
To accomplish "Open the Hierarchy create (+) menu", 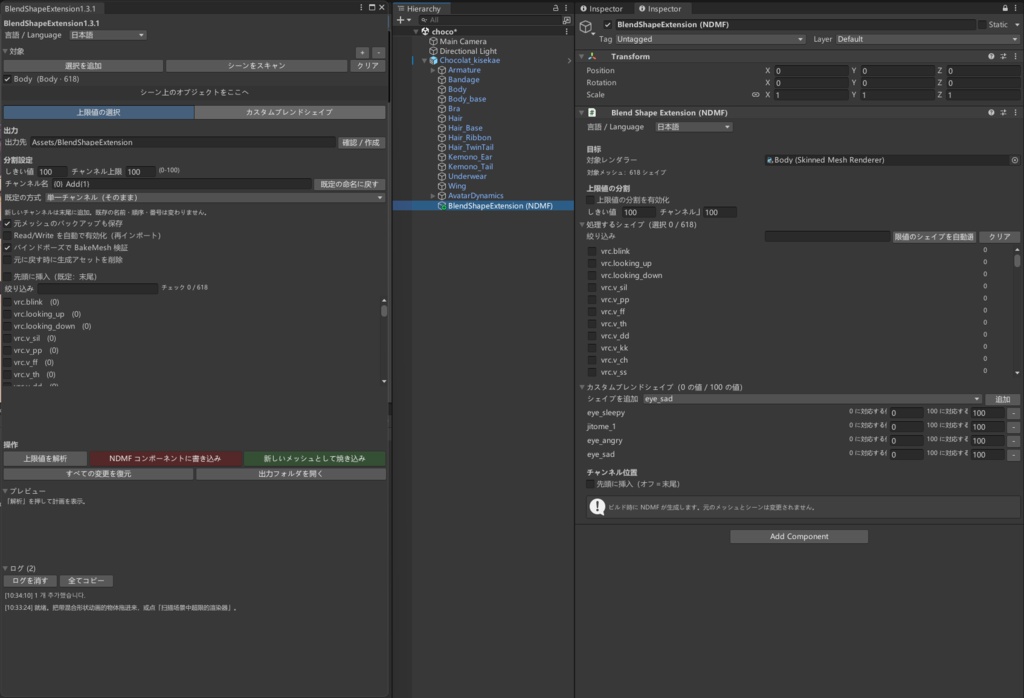I will [x=403, y=20].
